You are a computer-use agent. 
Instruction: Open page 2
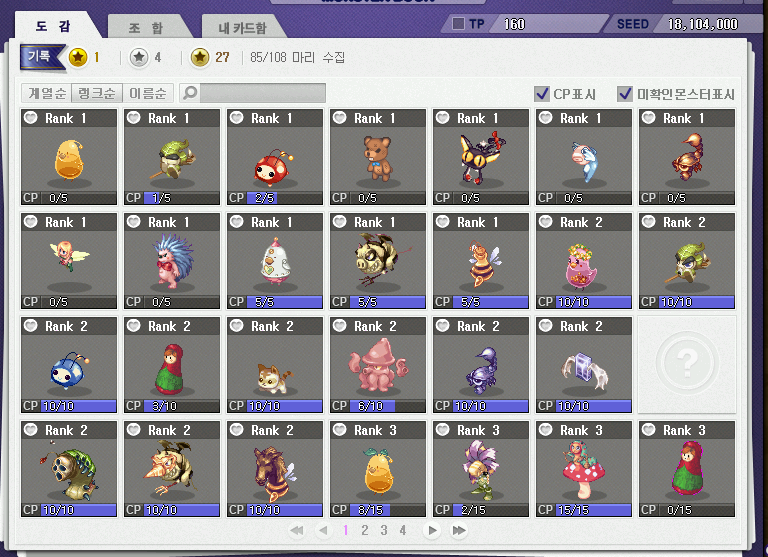click(x=365, y=530)
